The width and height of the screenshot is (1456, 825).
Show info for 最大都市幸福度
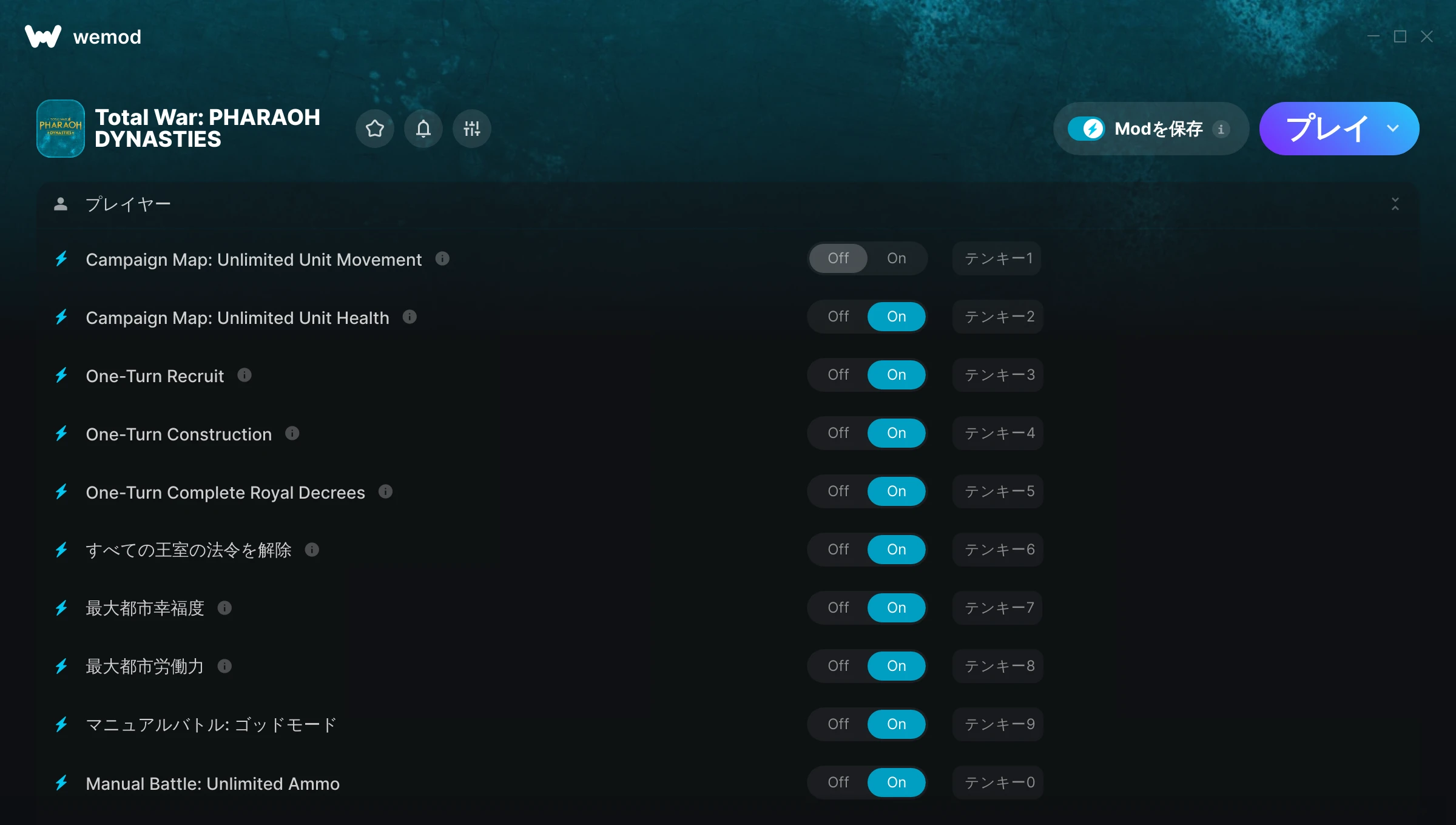pos(225,608)
